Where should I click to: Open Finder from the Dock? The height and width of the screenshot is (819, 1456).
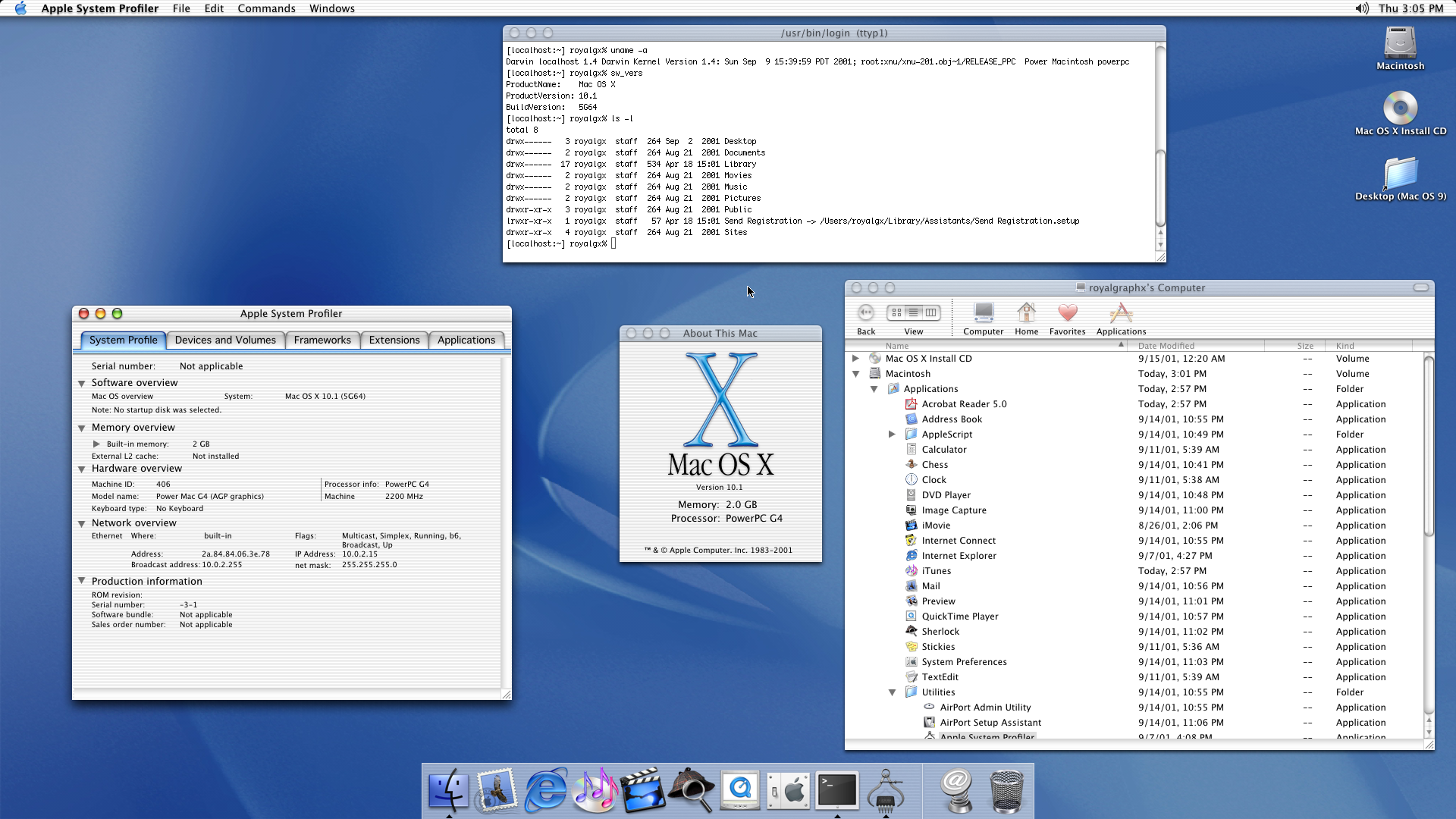448,791
